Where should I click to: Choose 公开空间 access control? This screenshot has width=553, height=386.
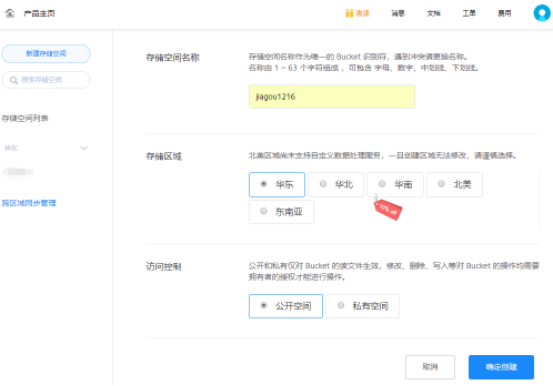[286, 306]
